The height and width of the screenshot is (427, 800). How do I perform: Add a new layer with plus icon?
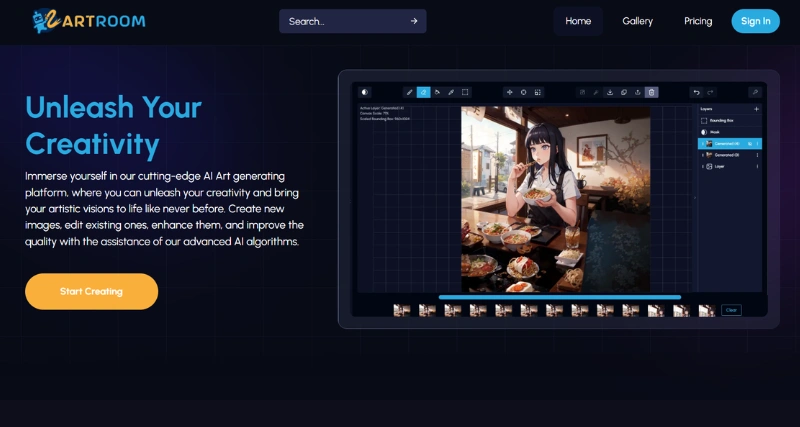[x=756, y=108]
